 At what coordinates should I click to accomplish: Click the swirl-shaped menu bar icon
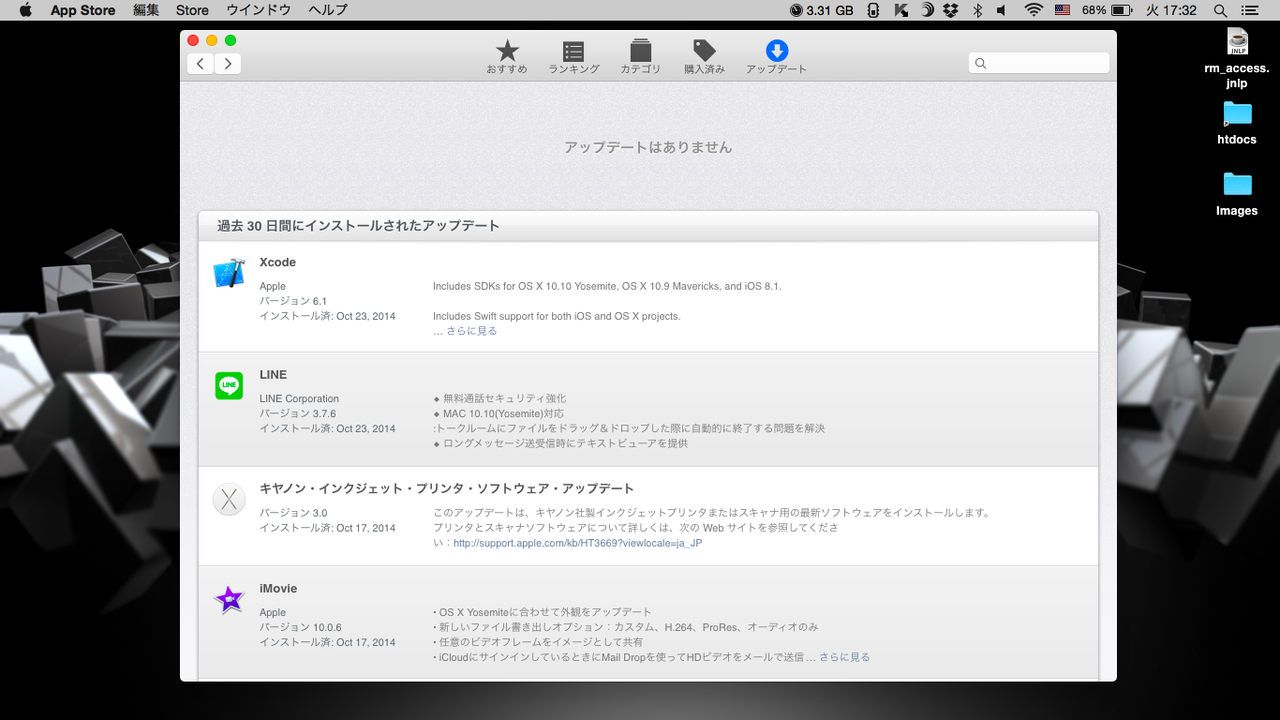[x=927, y=10]
